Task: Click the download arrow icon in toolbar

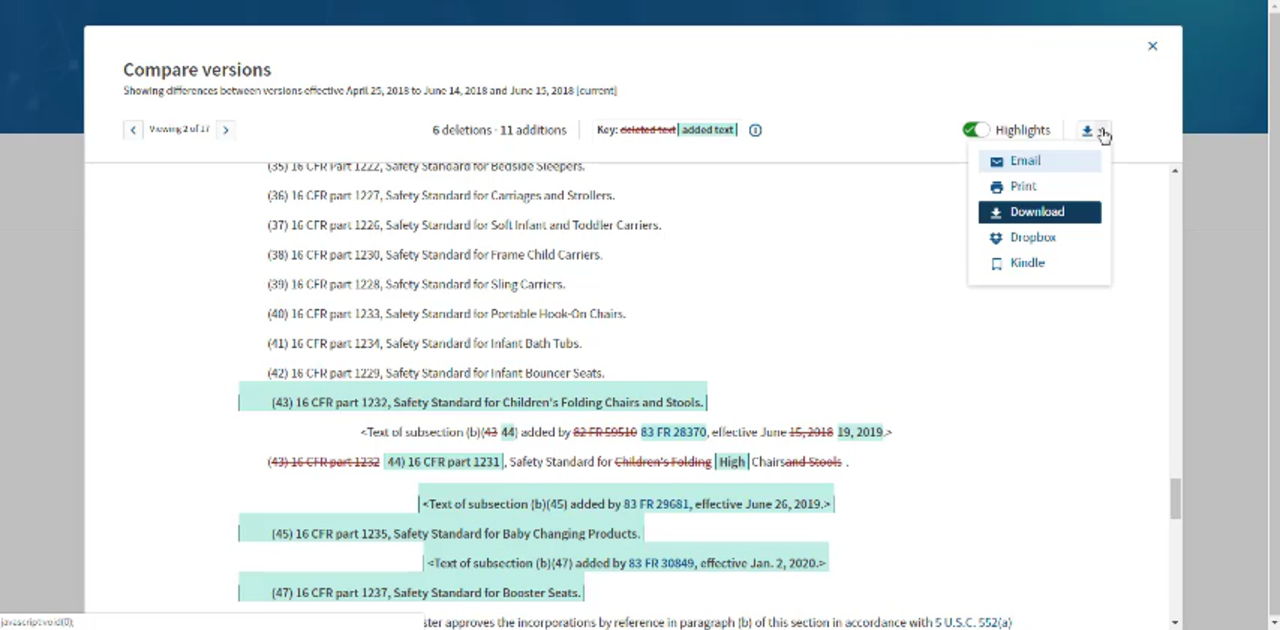Action: click(x=1087, y=130)
